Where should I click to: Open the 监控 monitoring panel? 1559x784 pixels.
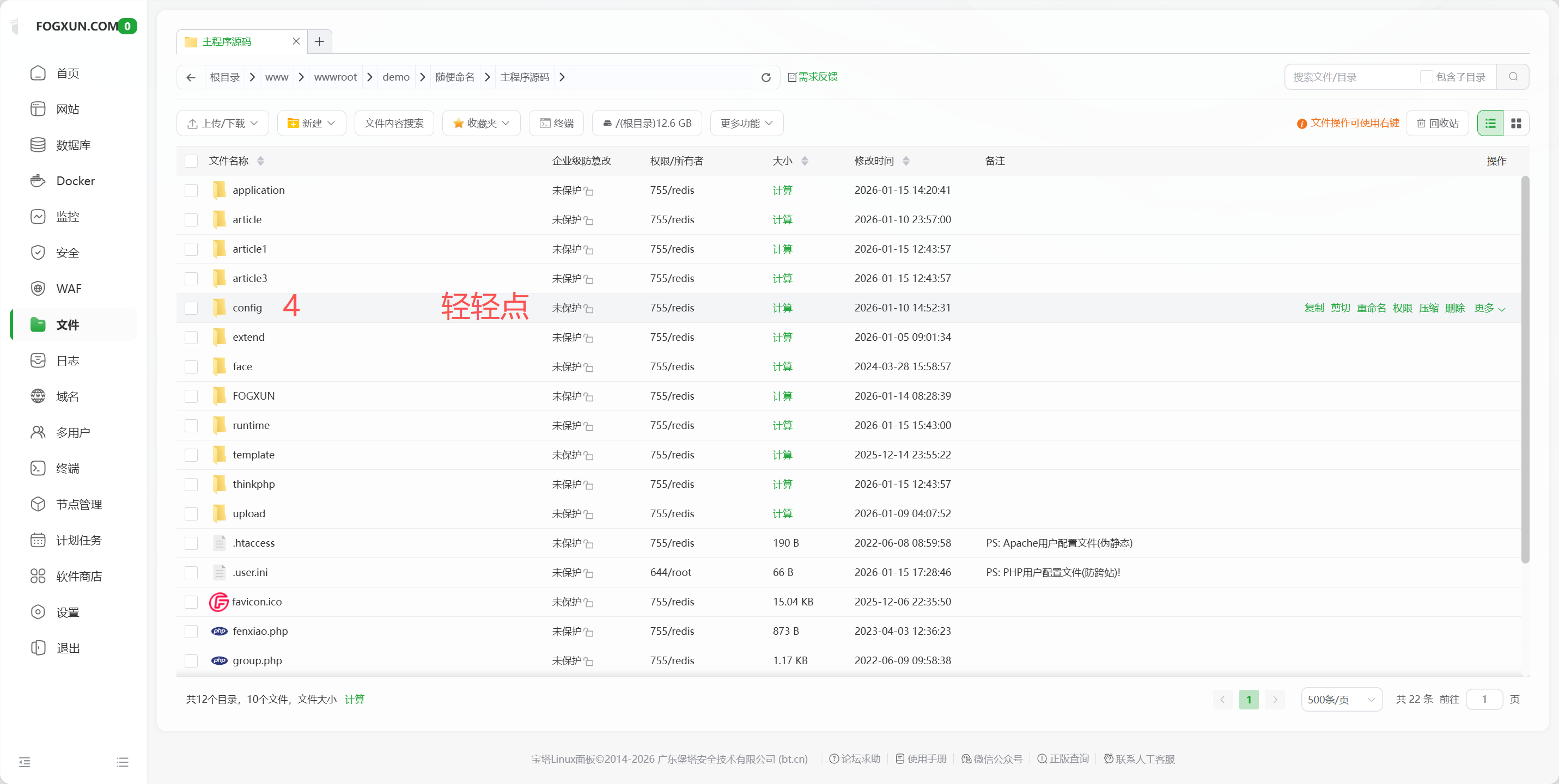tap(68, 216)
